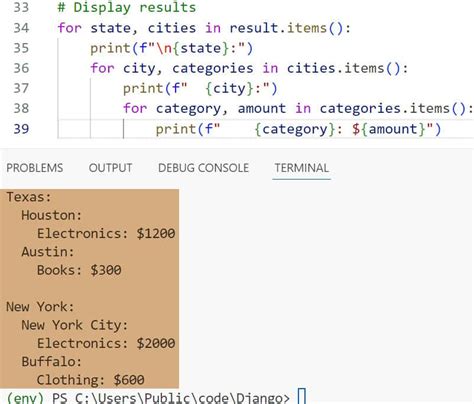Click line number 34 in the gutter
The width and height of the screenshot is (474, 404).
[21, 28]
